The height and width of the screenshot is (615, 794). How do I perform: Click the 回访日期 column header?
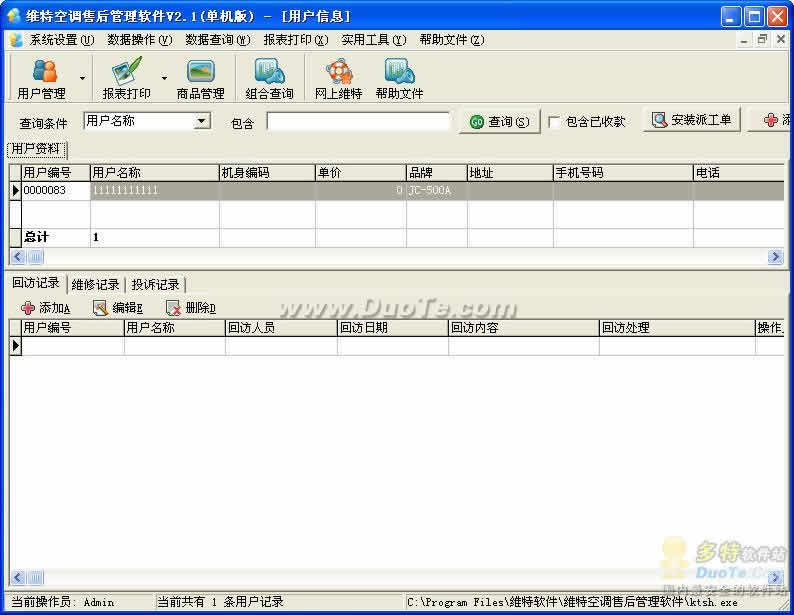[393, 328]
